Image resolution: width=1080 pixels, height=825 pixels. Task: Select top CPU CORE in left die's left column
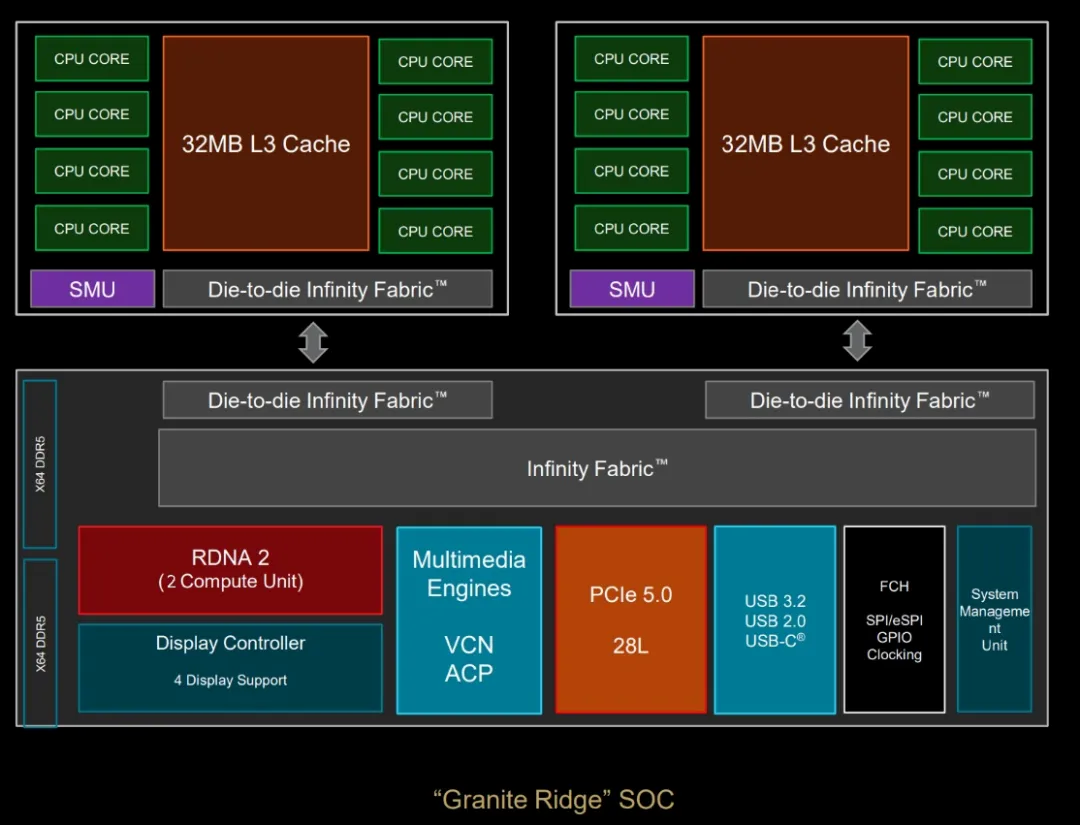point(92,59)
